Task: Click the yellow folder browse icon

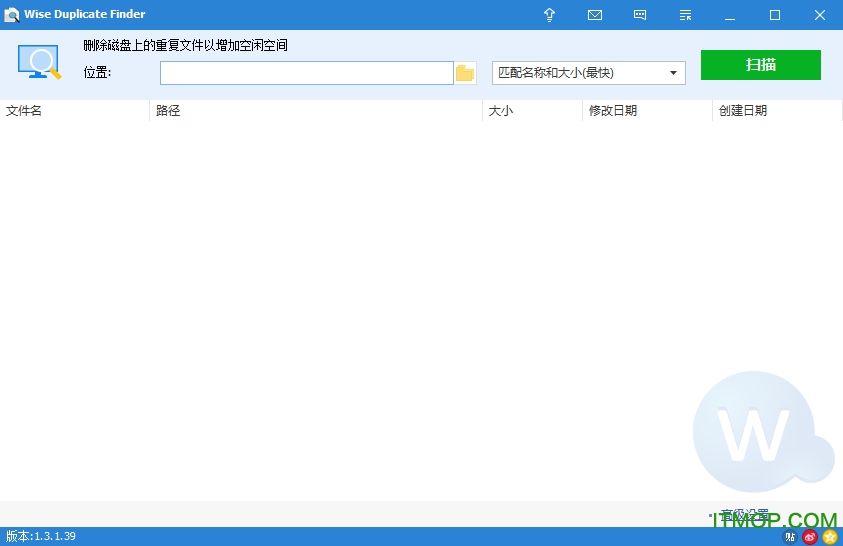Action: (465, 73)
